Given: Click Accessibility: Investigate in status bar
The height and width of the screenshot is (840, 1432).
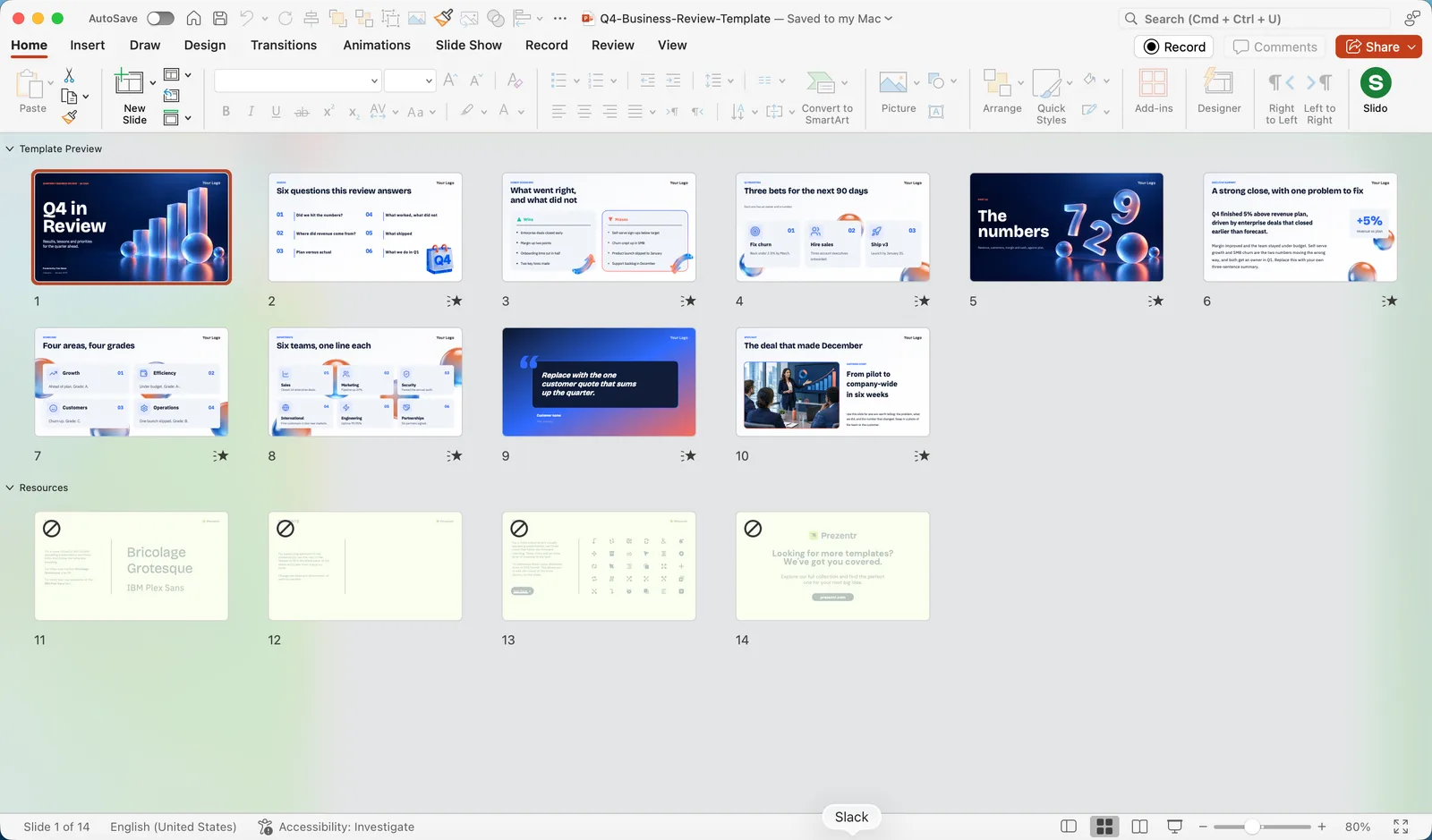Looking at the screenshot, I should 336,827.
